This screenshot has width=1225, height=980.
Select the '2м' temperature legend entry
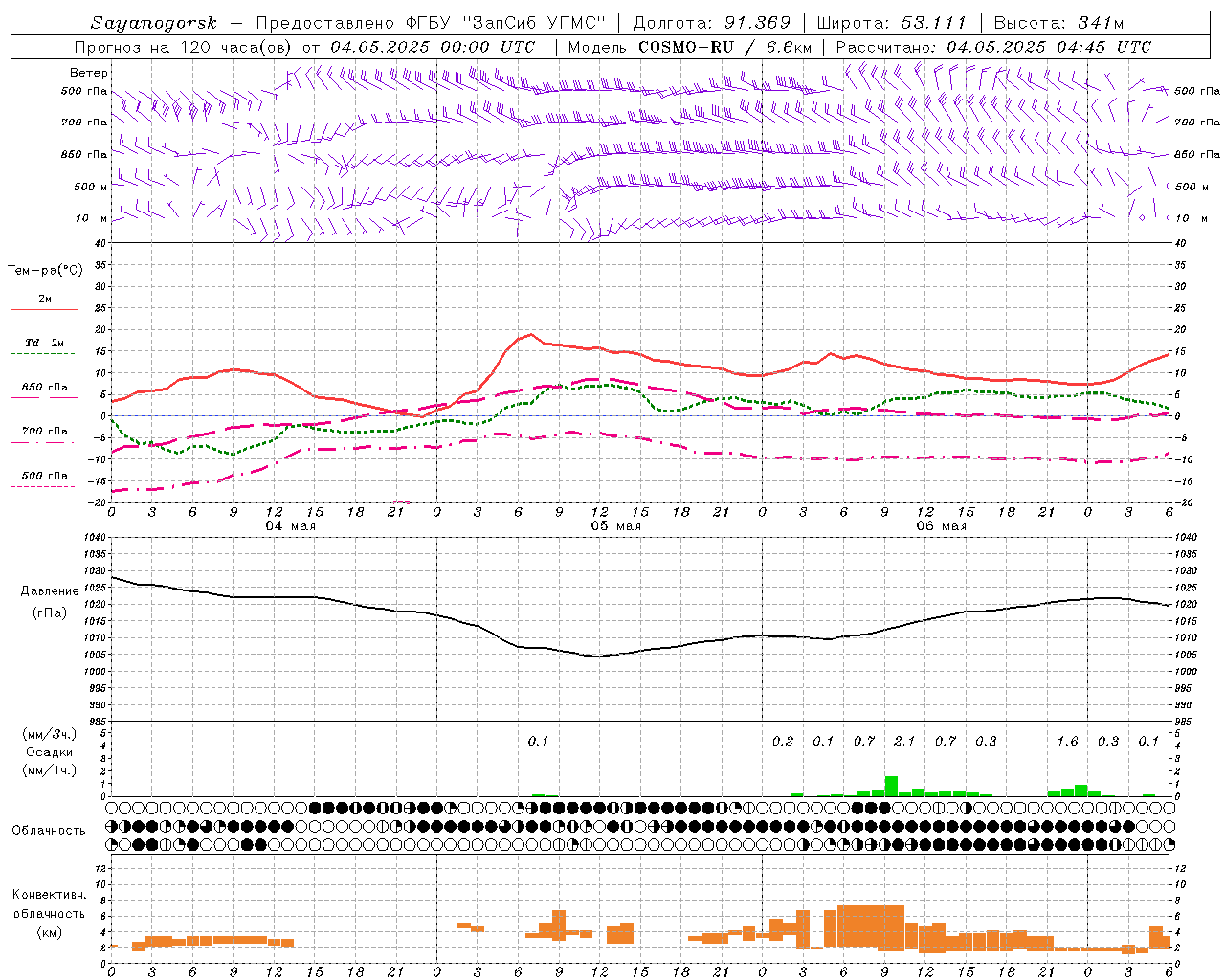(45, 300)
